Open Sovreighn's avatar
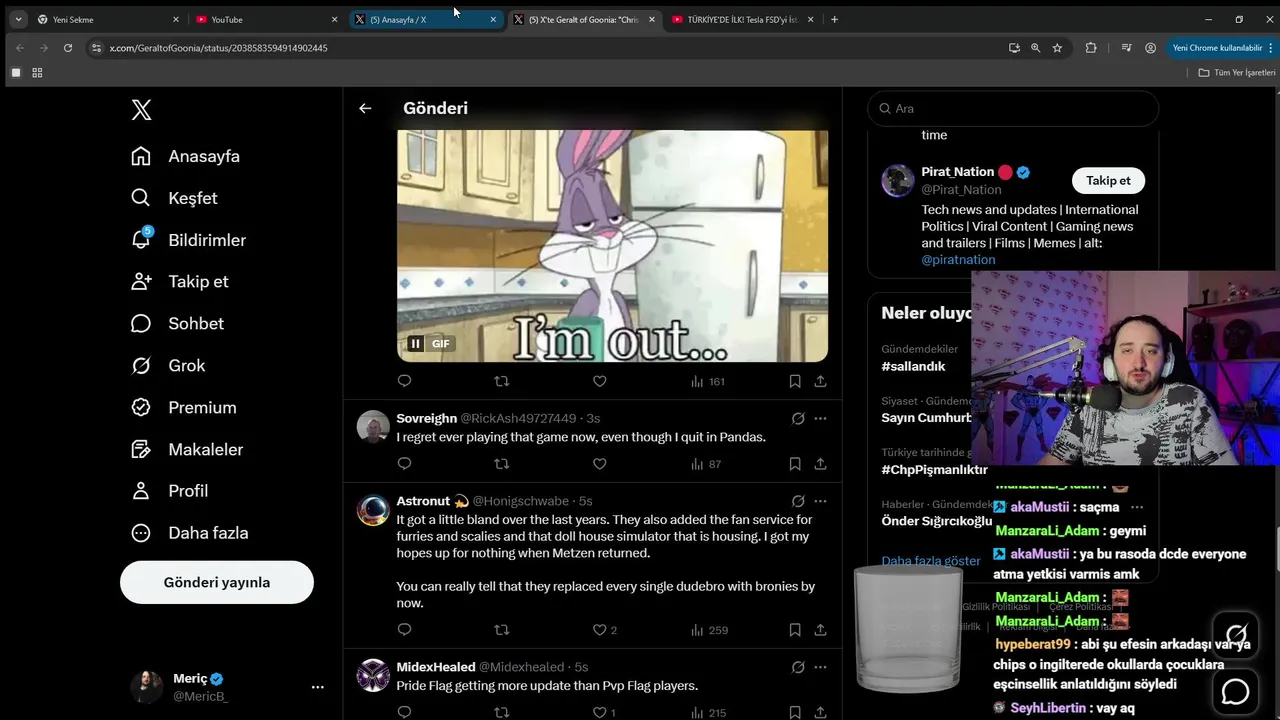The image size is (1280, 720). click(373, 426)
